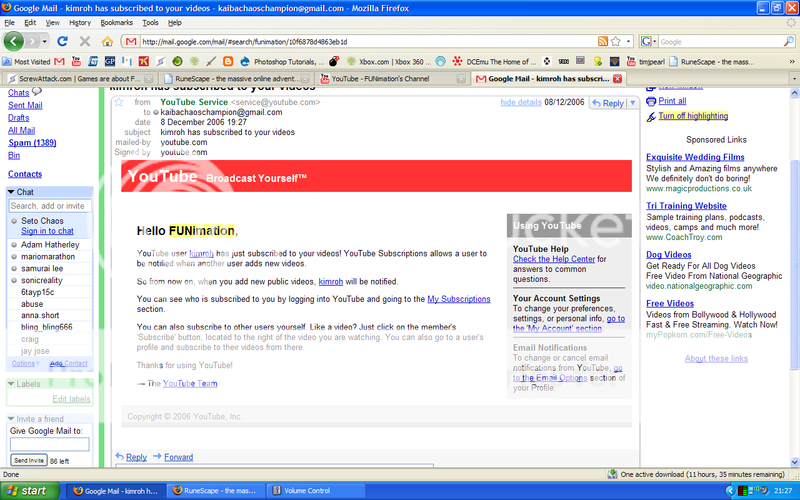Click the Forward arrow icon below message

[156, 457]
